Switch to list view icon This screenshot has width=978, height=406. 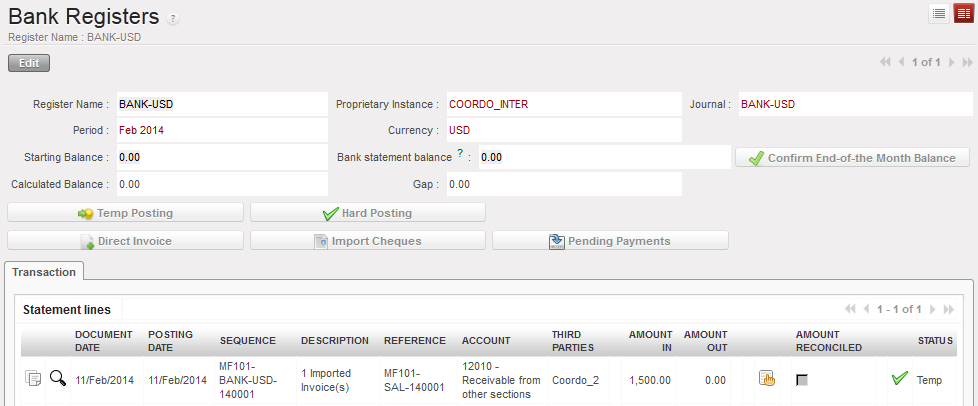pyautogui.click(x=938, y=13)
